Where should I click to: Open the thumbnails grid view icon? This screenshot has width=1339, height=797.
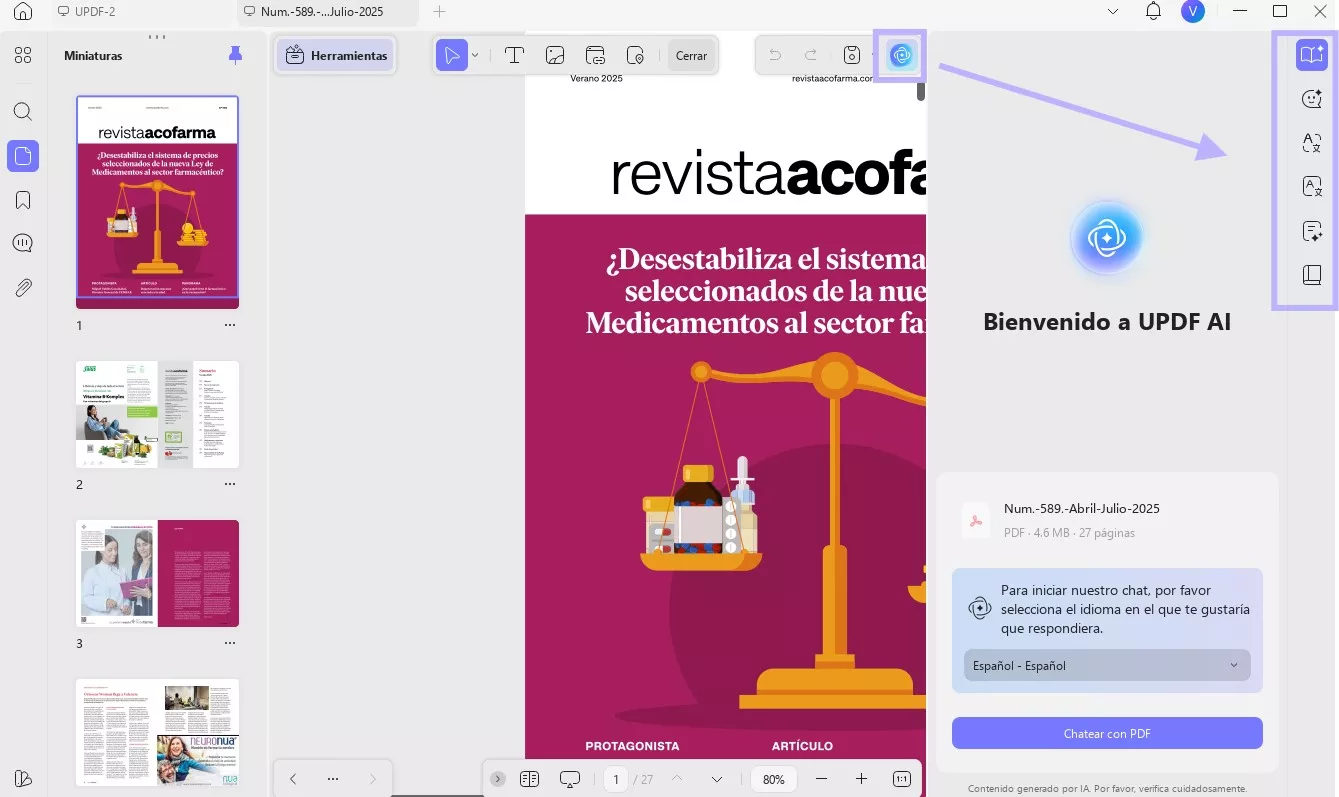pyautogui.click(x=23, y=56)
